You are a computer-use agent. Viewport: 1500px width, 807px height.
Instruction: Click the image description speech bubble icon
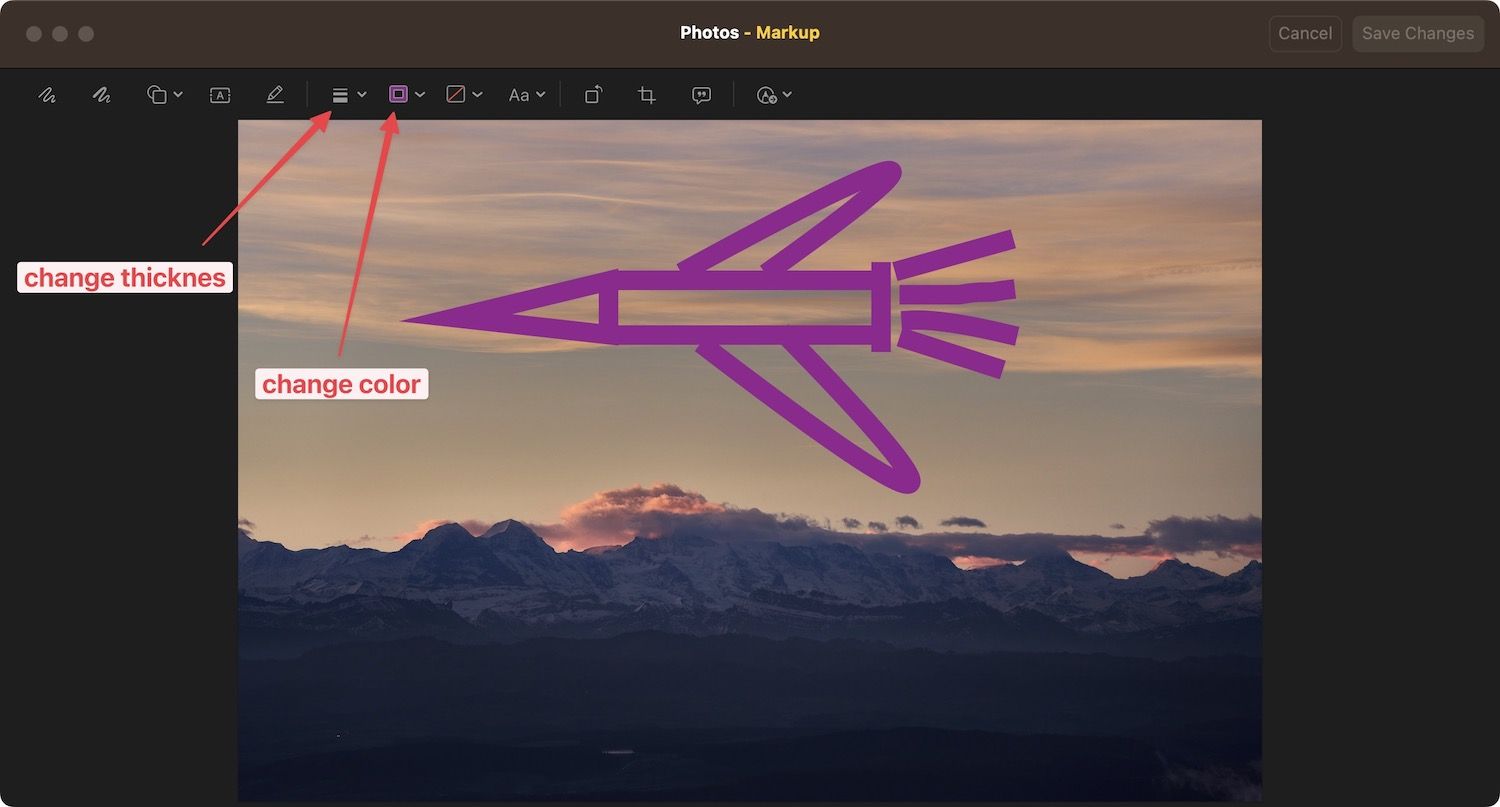tap(701, 94)
